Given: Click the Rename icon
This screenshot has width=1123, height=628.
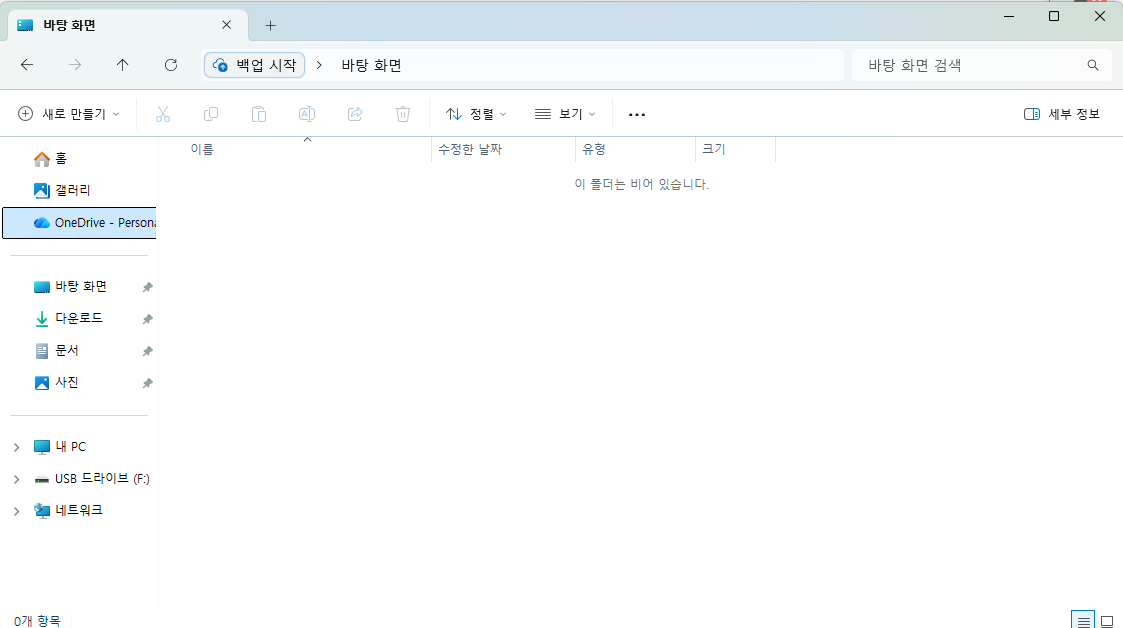Looking at the screenshot, I should tap(307, 114).
